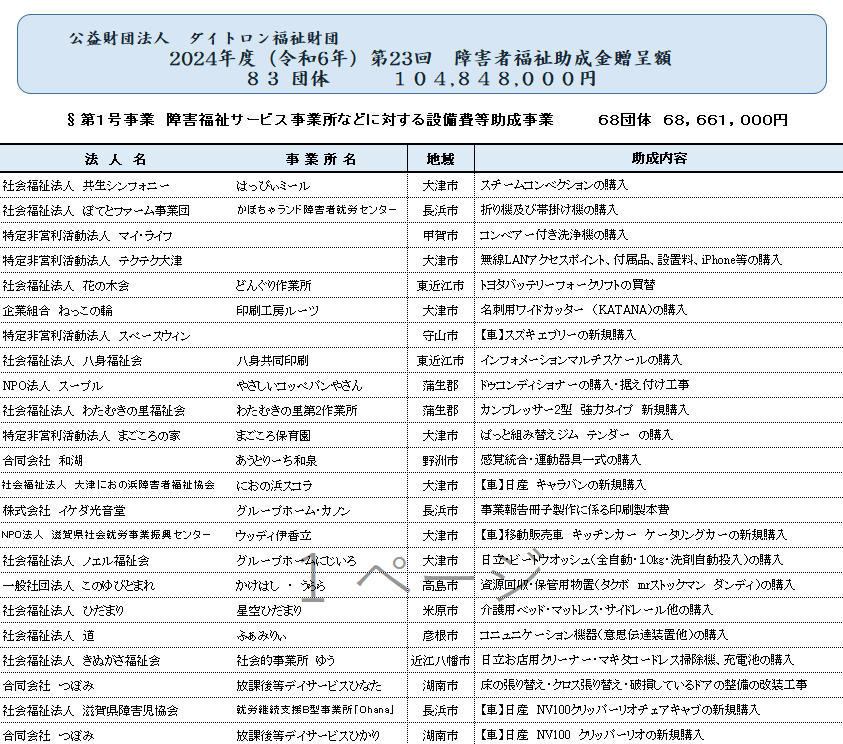843x744 pixels.
Task: Click 折り機及び帯掛け機の購入 text
Action: 549,210
